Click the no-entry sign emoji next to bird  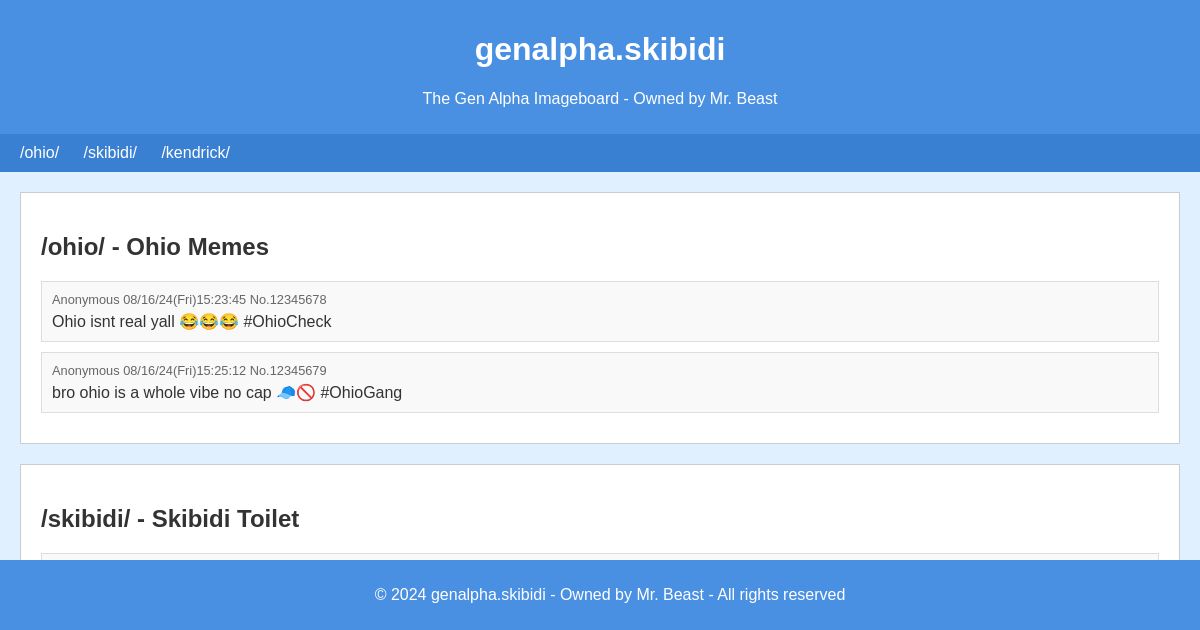click(306, 392)
